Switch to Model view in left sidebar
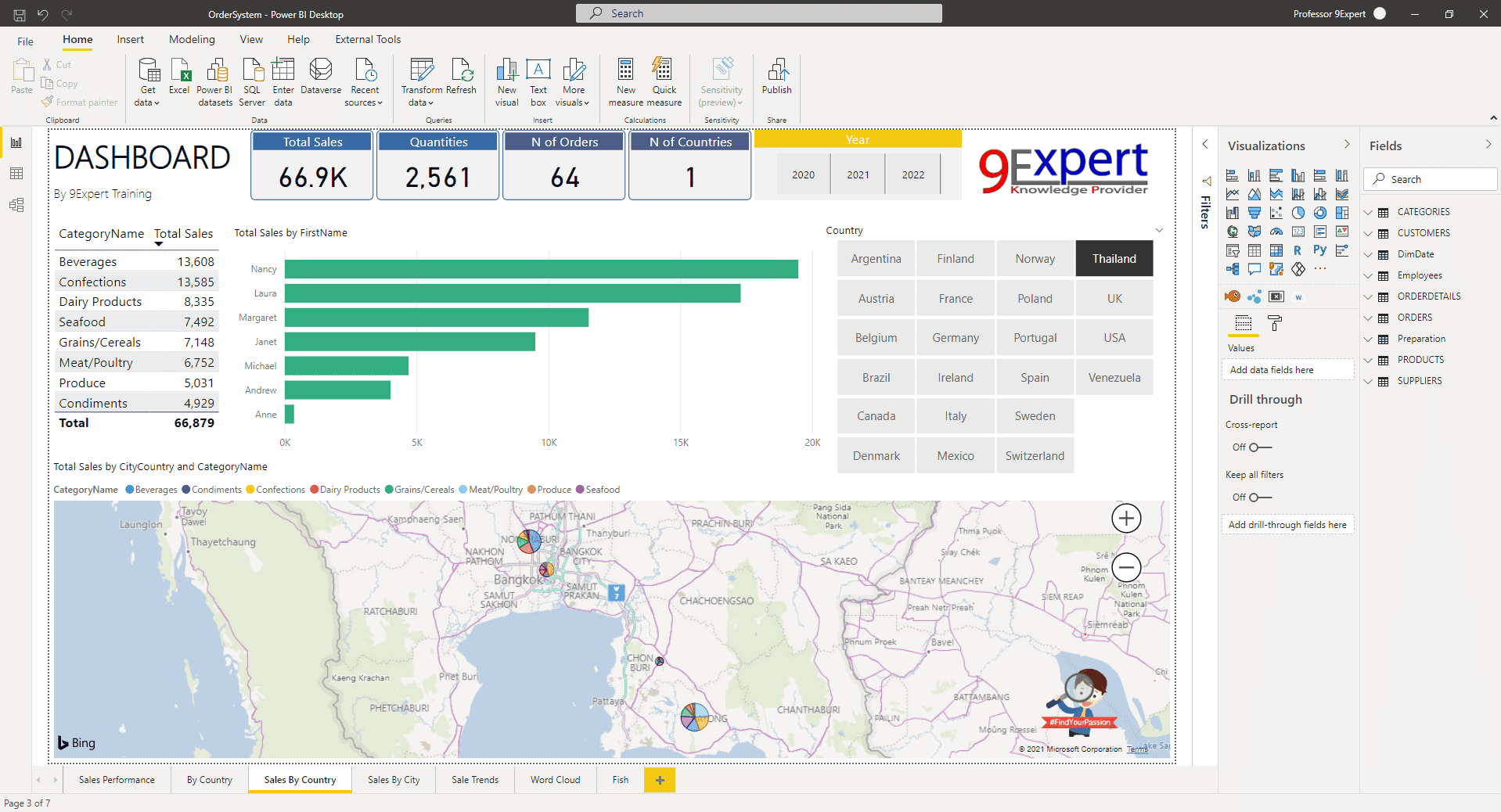Viewport: 1501px width, 812px height. tap(16, 205)
